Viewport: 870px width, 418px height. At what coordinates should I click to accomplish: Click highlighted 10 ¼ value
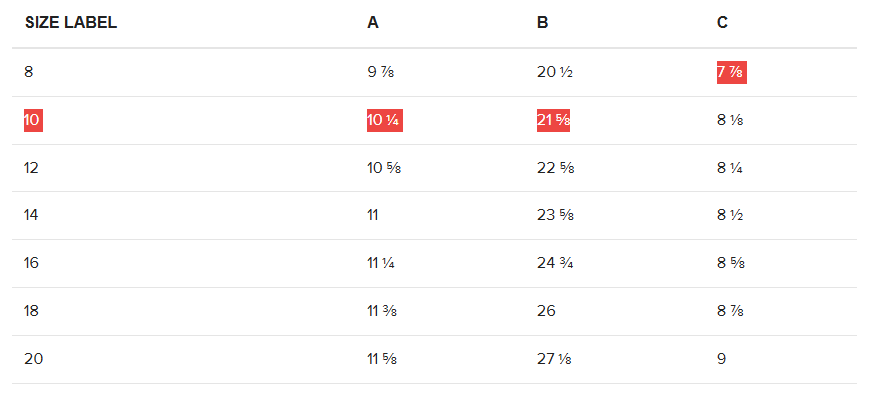[385, 120]
